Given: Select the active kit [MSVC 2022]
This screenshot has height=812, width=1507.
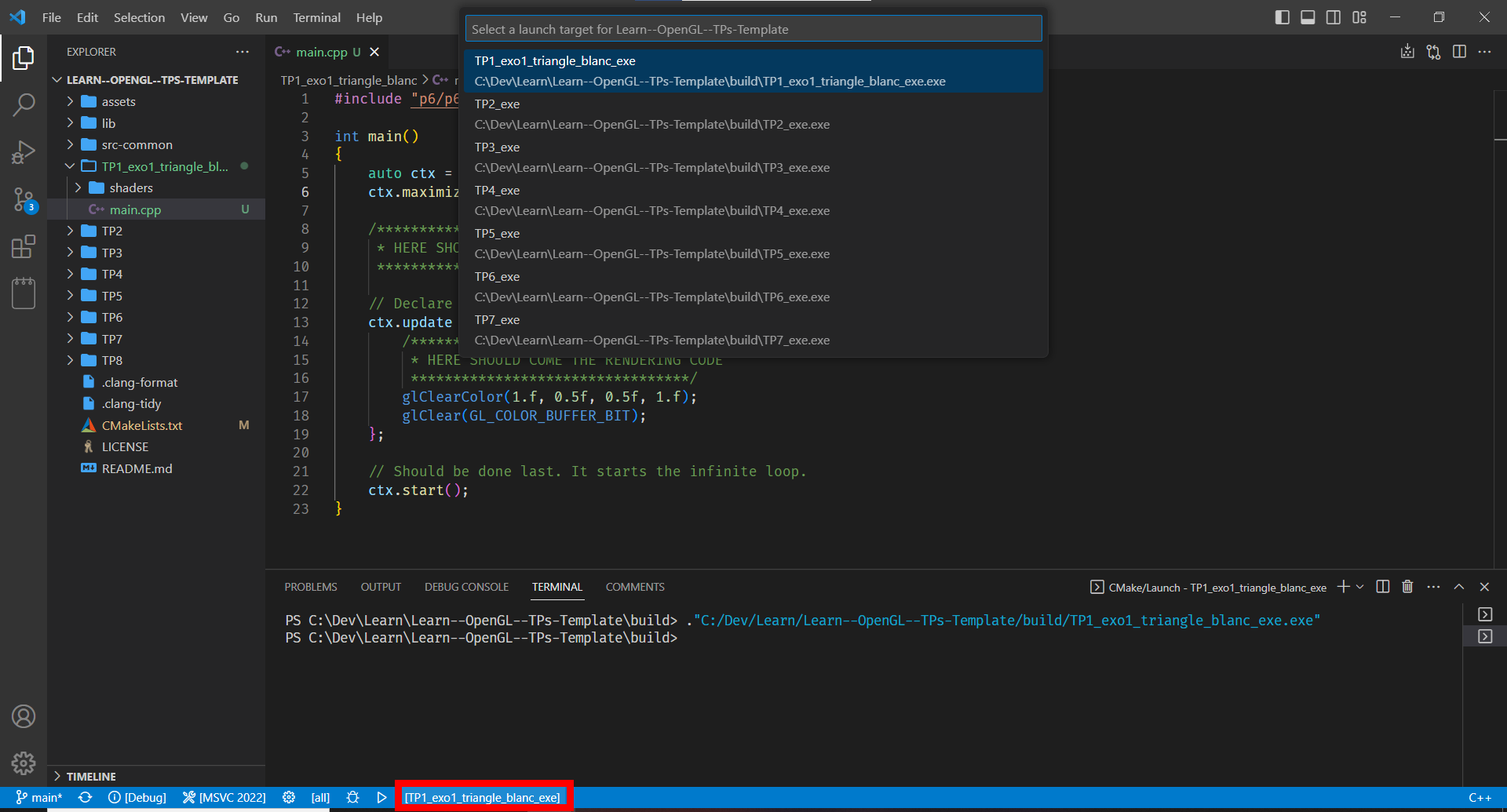Looking at the screenshot, I should 224,797.
